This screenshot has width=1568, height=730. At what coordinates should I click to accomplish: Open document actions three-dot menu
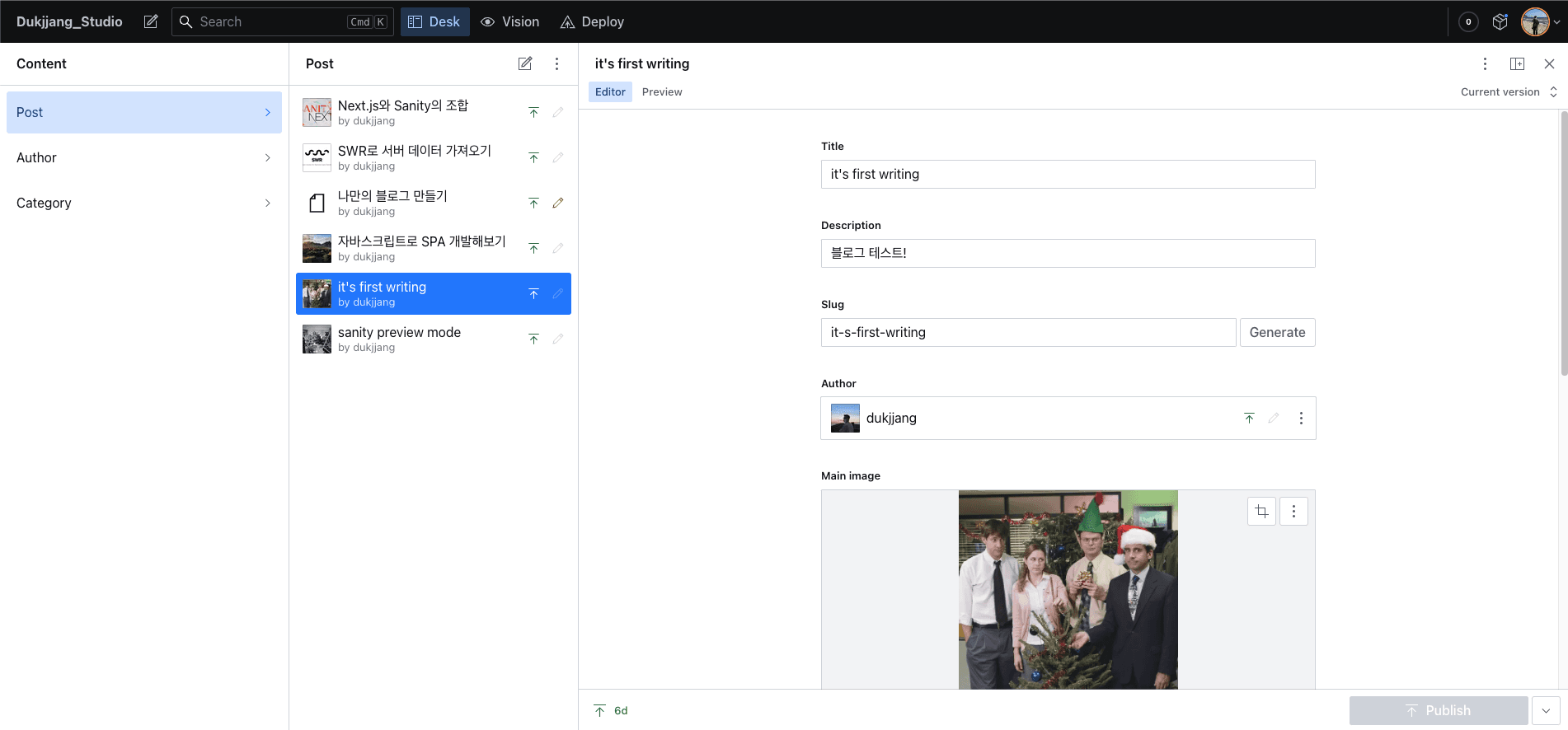pos(1485,63)
